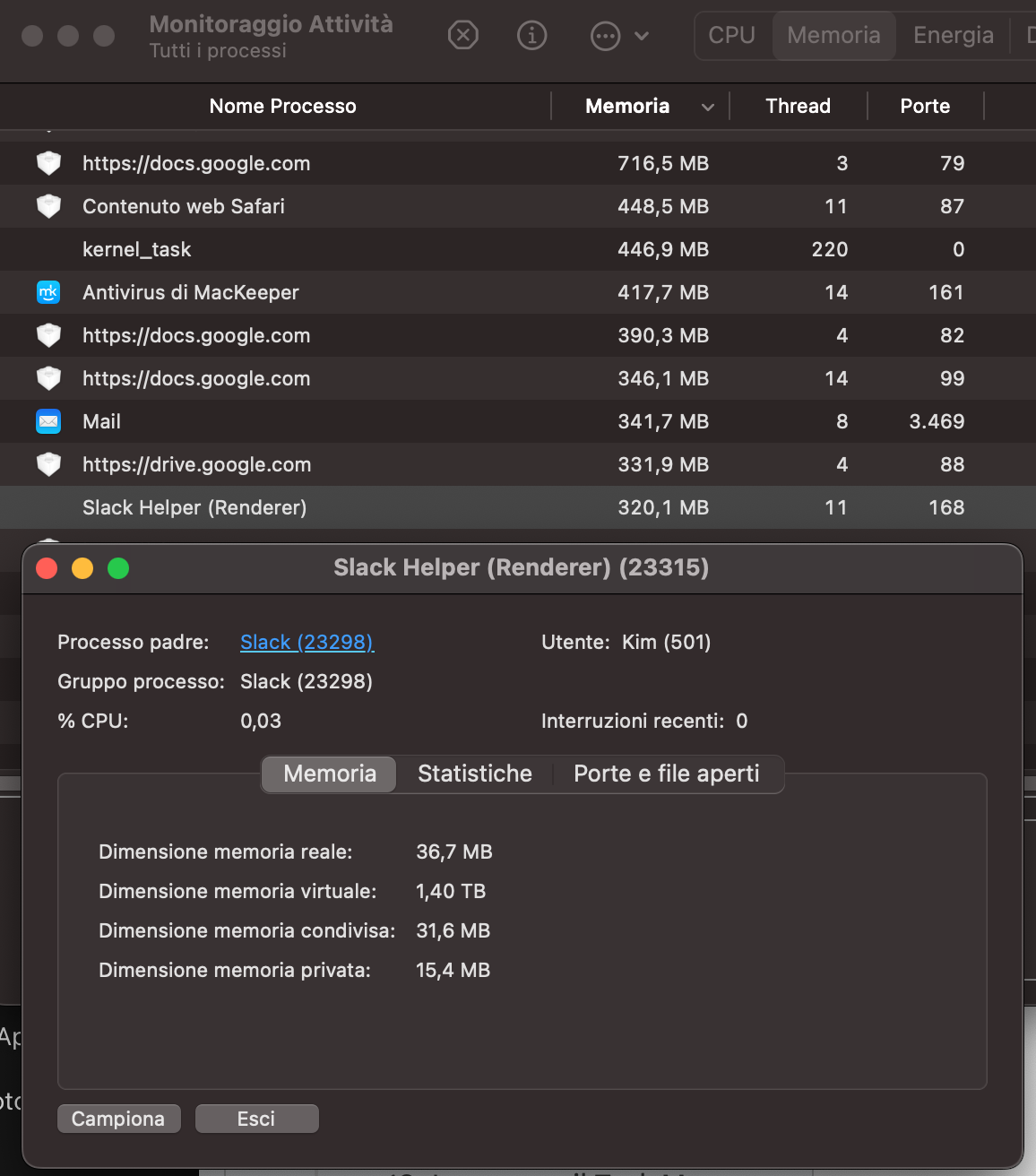Click the ellipsis more options icon
This screenshot has height=1176, width=1036.
pyautogui.click(x=606, y=37)
